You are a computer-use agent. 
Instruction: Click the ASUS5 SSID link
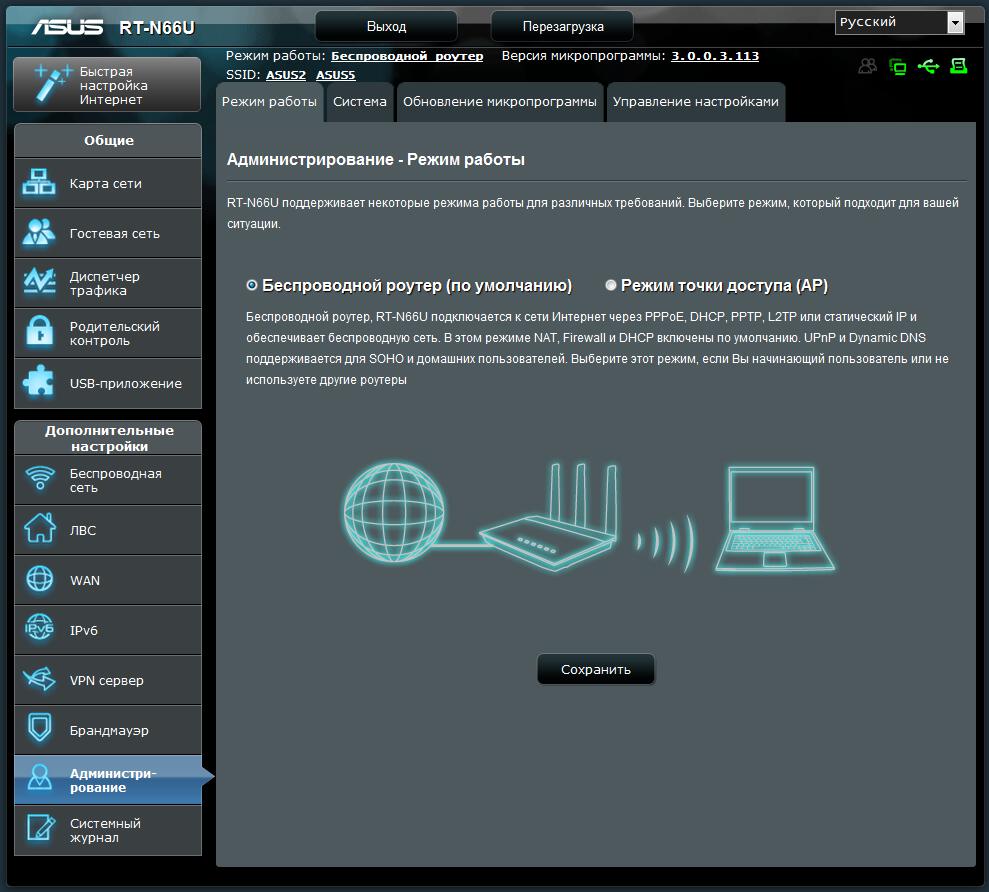click(336, 75)
